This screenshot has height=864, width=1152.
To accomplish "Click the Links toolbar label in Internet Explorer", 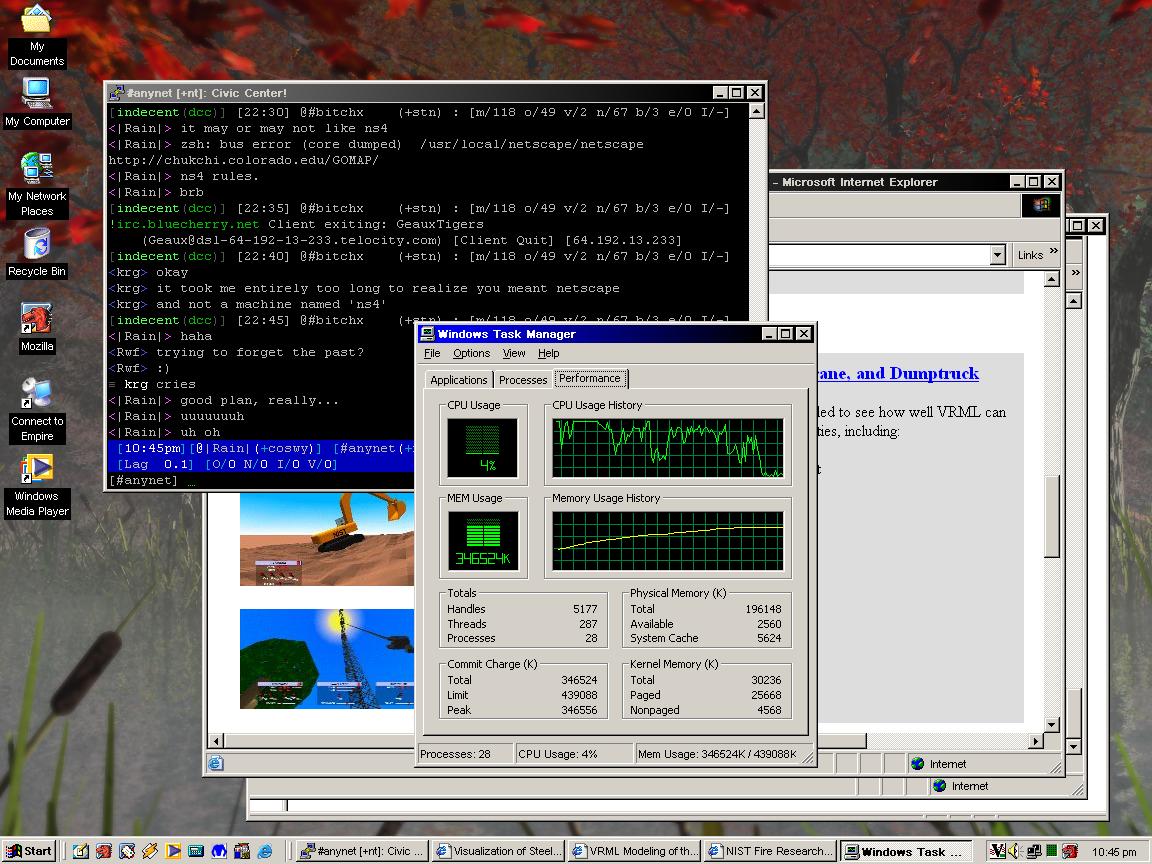I will tap(1030, 255).
